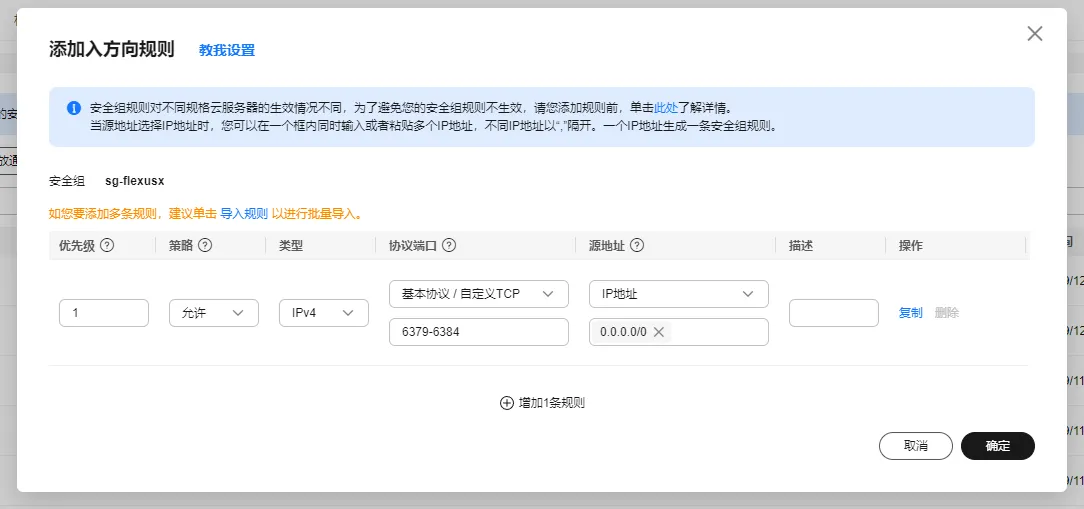Click the 教我设置 tutorial link
The width and height of the screenshot is (1084, 509).
pos(227,50)
